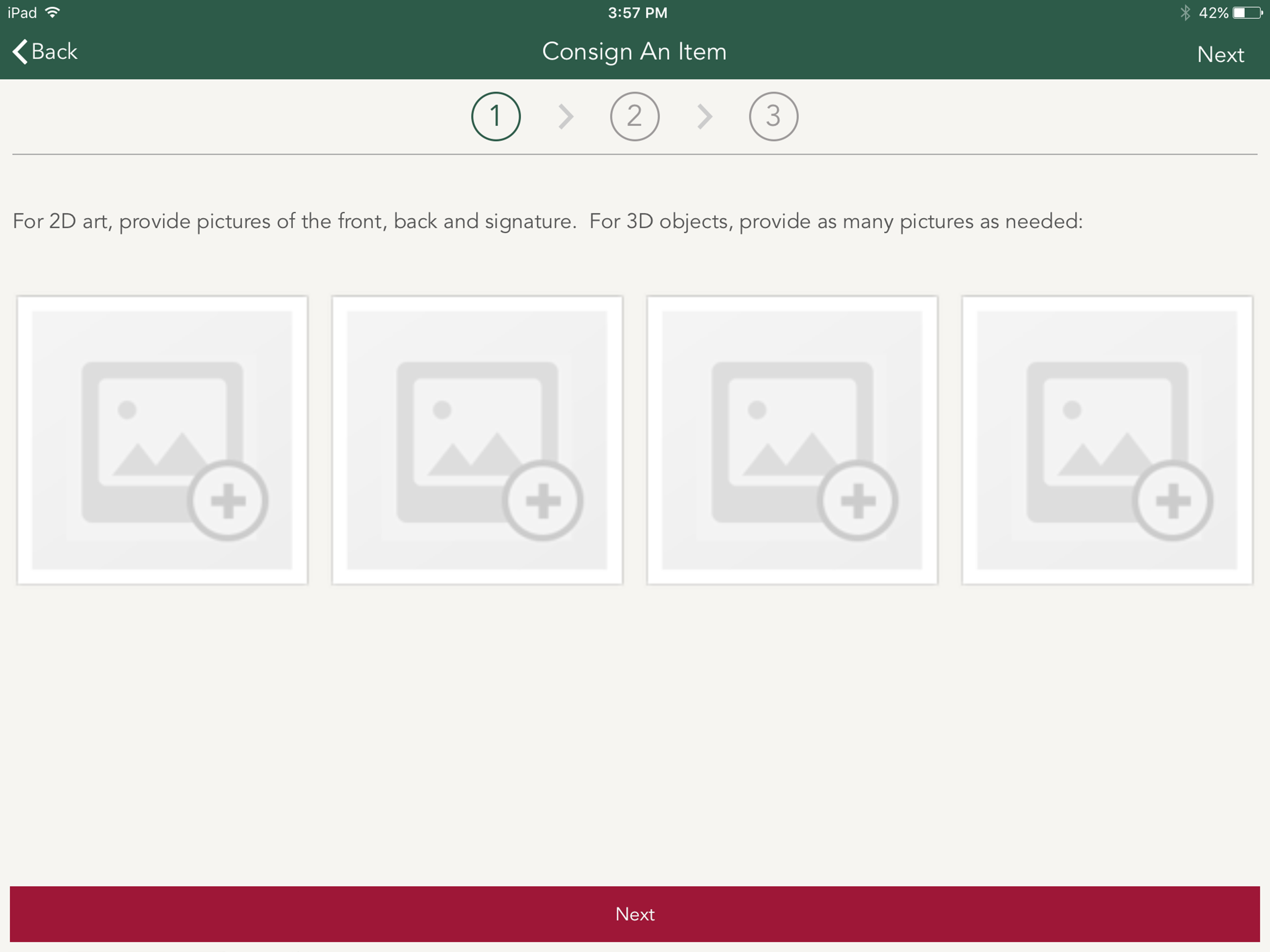This screenshot has height=952, width=1270.
Task: Tap the 3:57 PM clock
Action: [x=637, y=13]
